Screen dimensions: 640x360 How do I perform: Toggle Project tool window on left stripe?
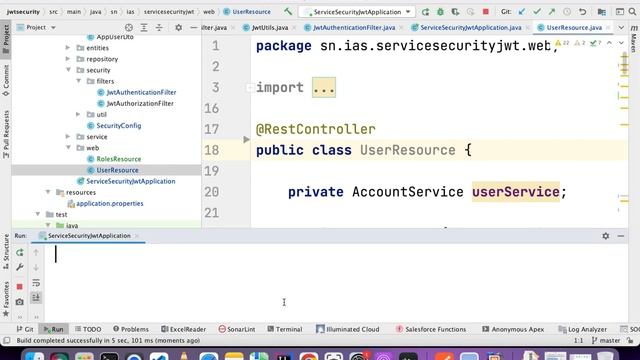[6, 39]
